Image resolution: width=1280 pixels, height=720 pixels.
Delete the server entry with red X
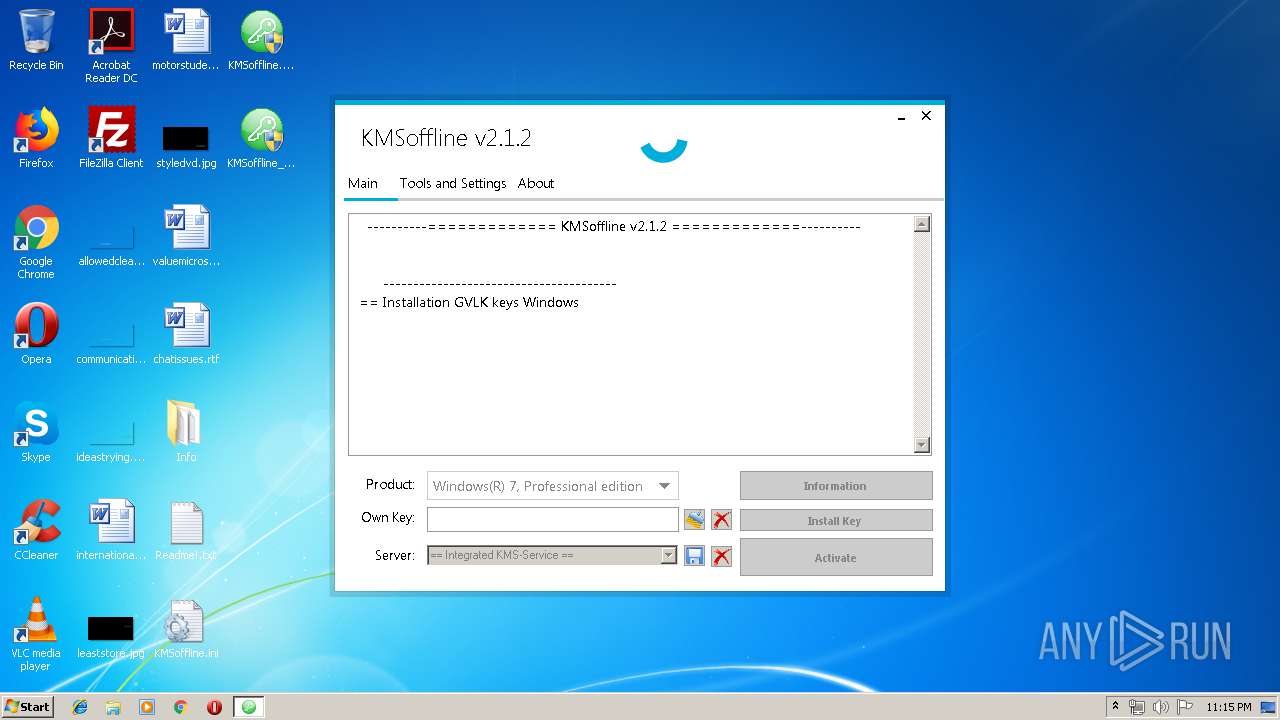(721, 556)
